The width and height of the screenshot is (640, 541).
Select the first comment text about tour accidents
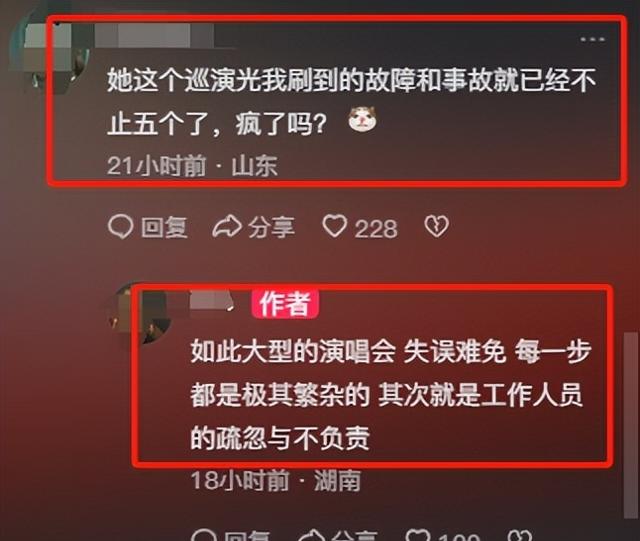tap(351, 101)
